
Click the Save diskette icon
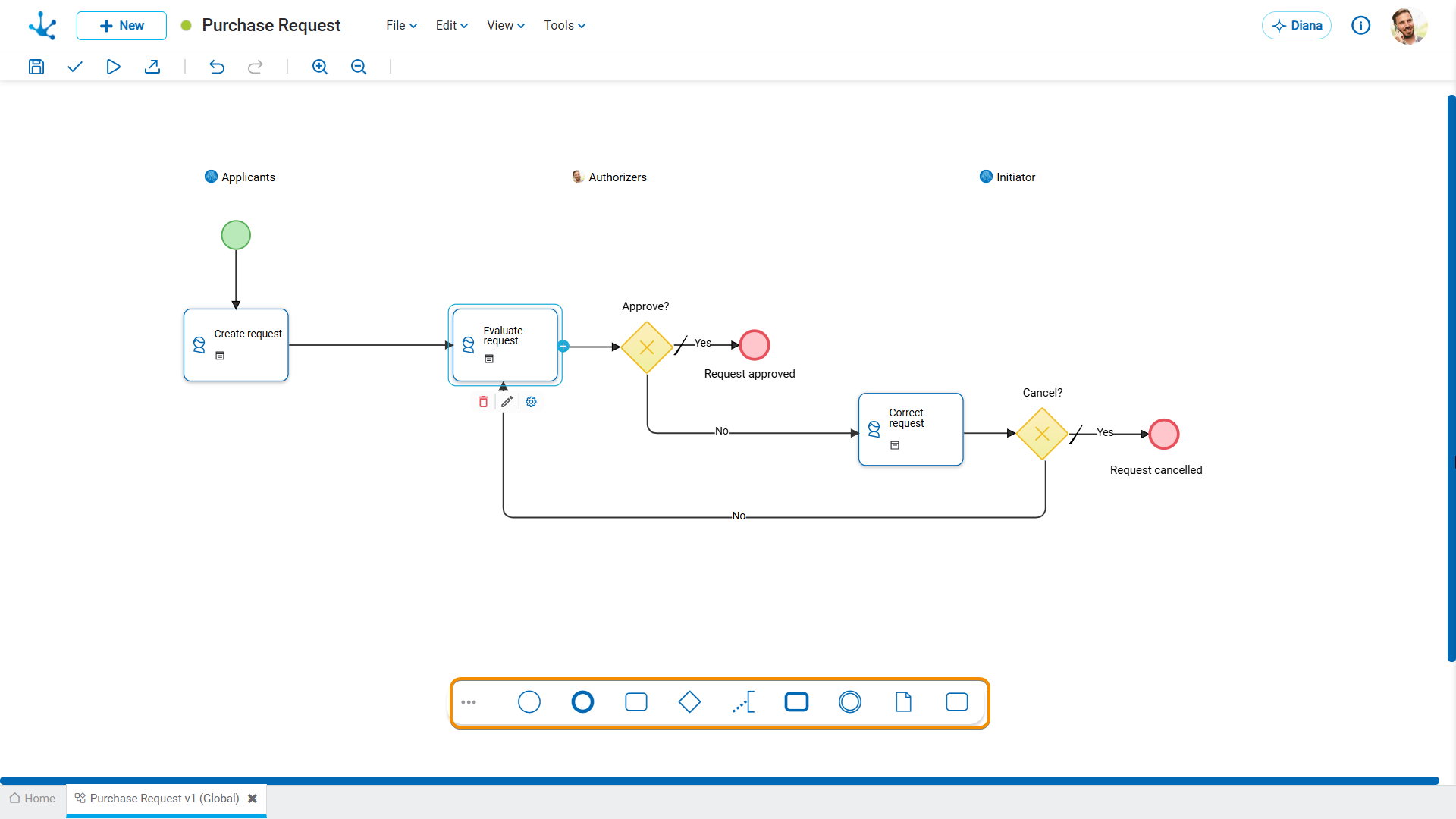click(x=36, y=67)
